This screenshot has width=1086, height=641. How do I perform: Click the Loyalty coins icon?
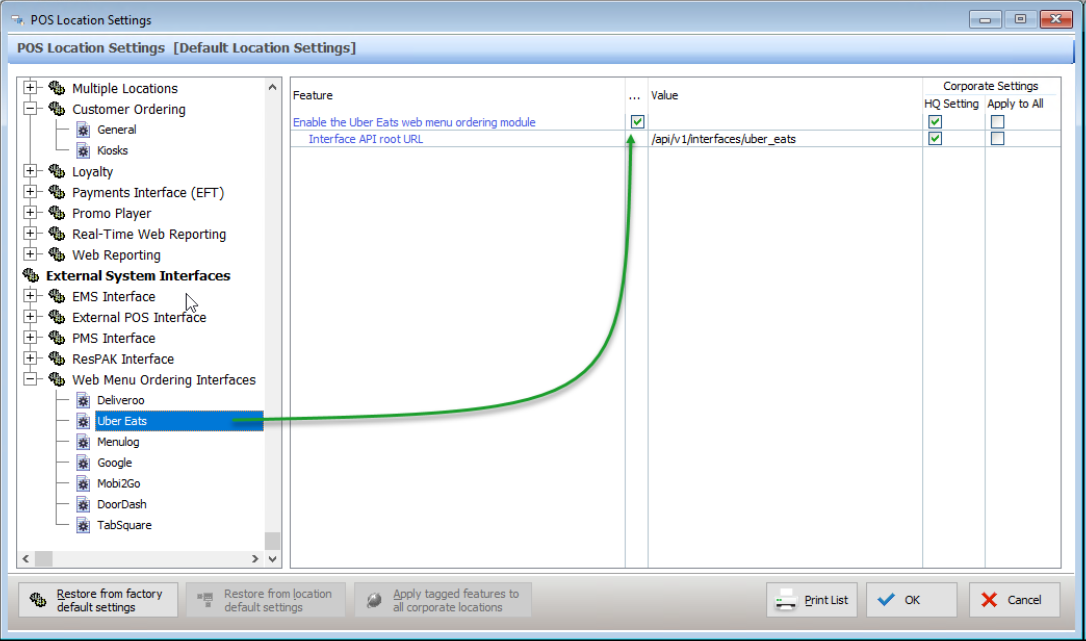tap(57, 172)
